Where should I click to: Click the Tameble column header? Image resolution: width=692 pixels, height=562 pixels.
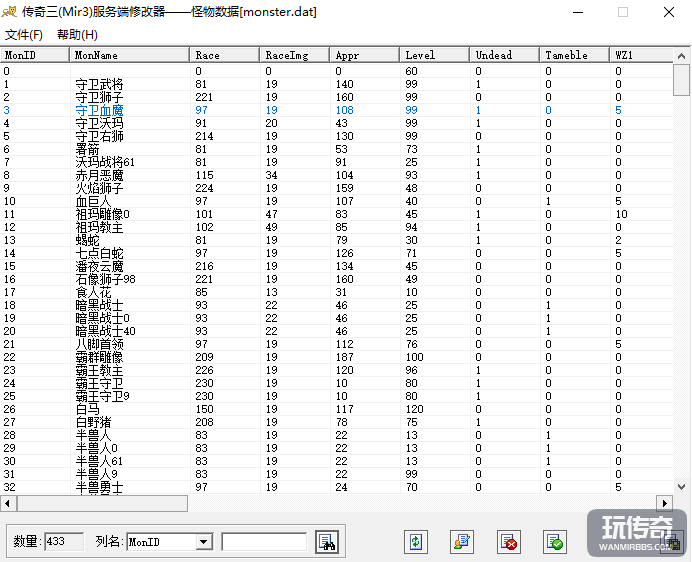(575, 55)
